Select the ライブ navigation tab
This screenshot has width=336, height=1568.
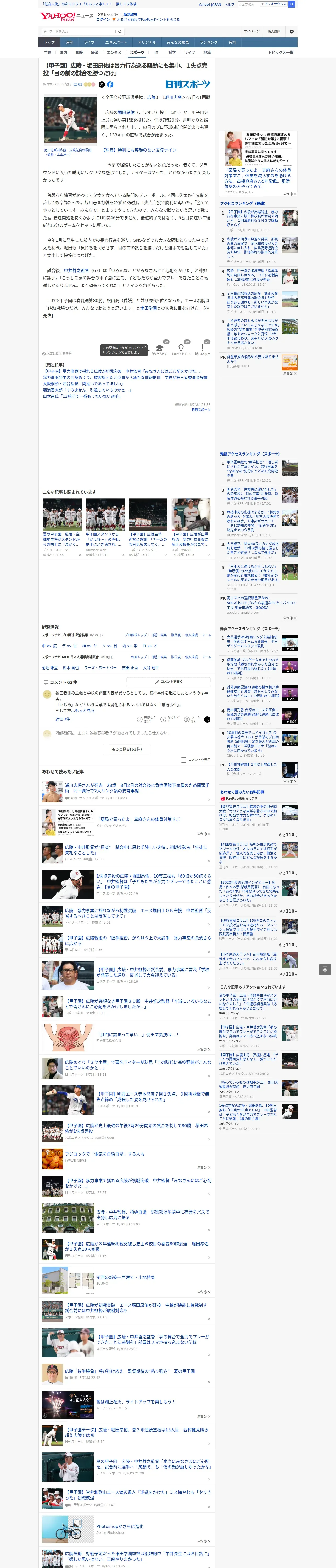click(89, 43)
